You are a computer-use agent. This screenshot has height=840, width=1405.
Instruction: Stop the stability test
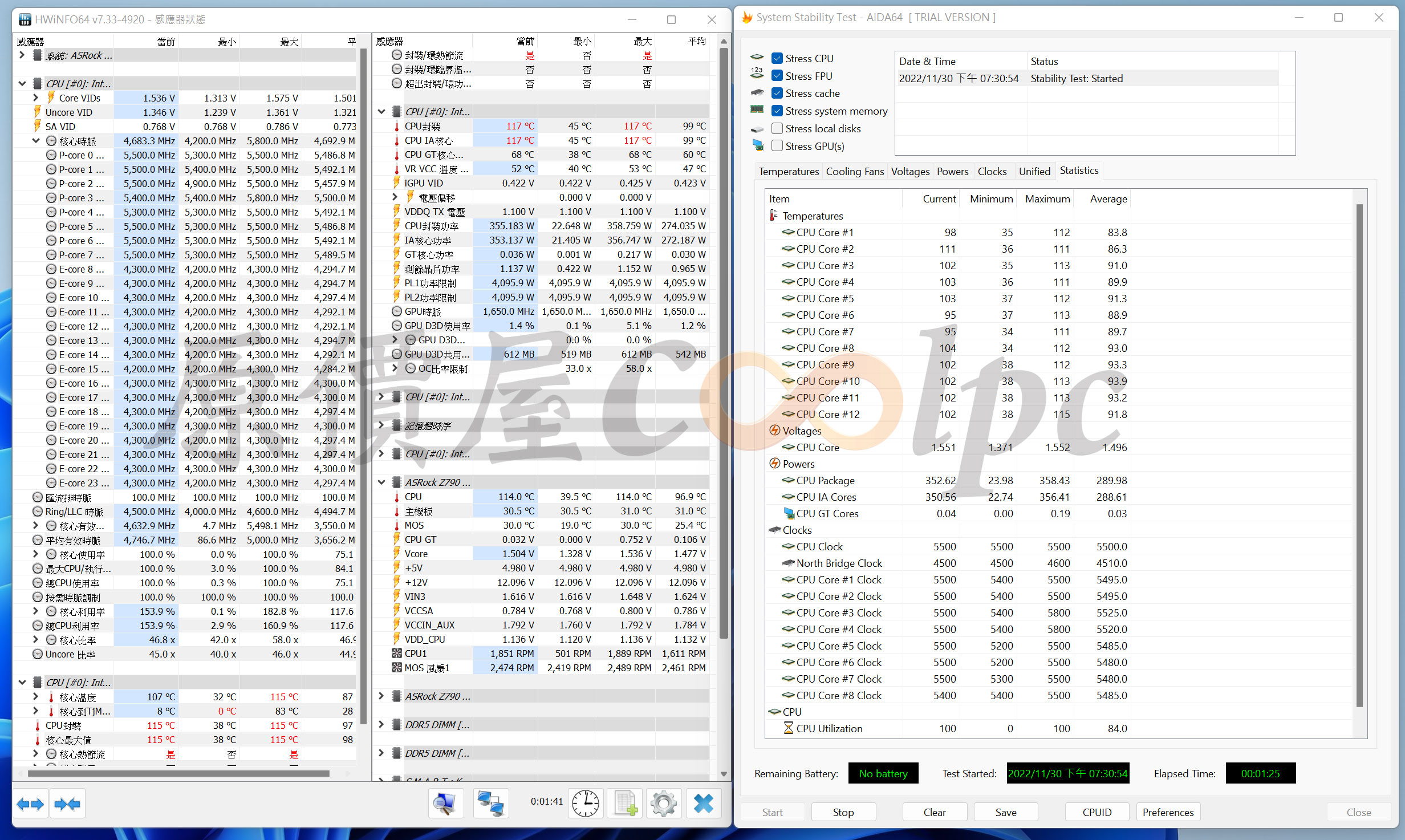(843, 812)
